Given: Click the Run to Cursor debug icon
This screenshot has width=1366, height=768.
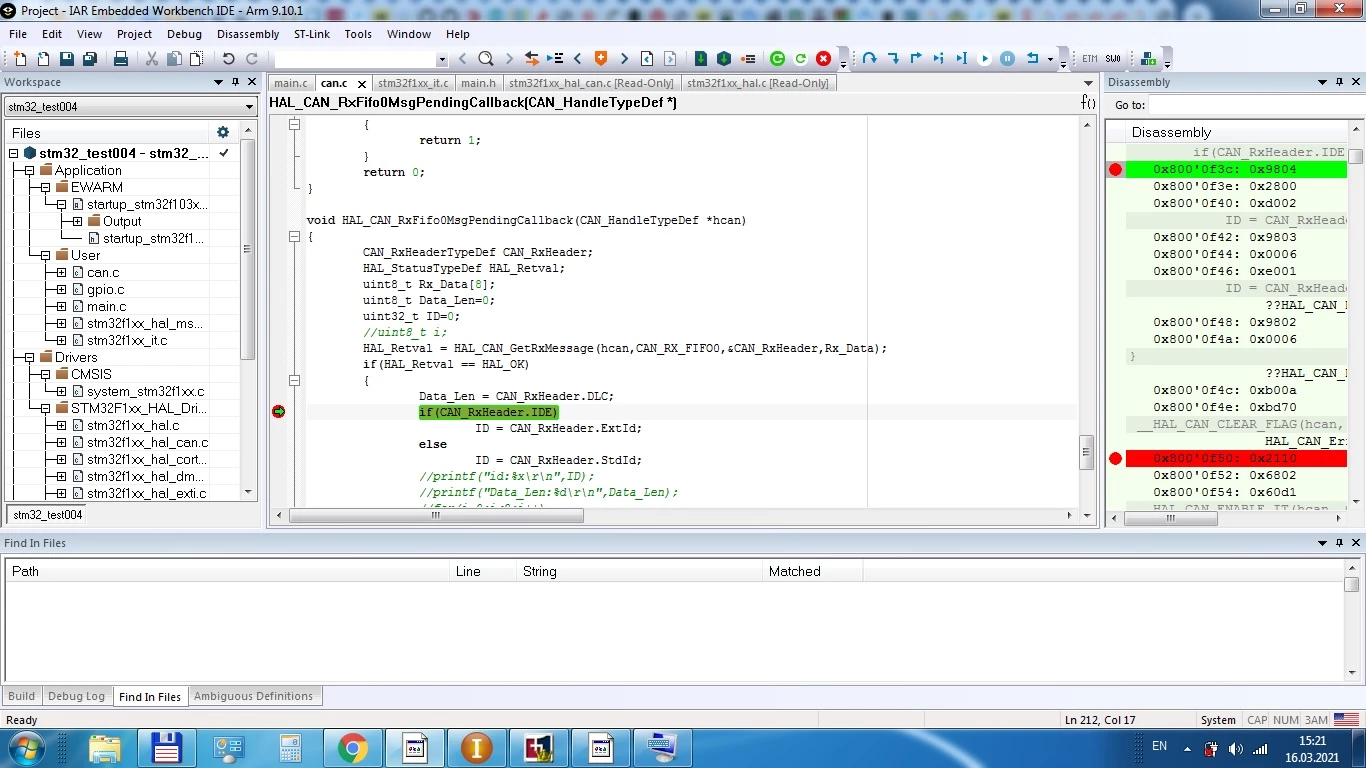Looking at the screenshot, I should pyautogui.click(x=962, y=59).
